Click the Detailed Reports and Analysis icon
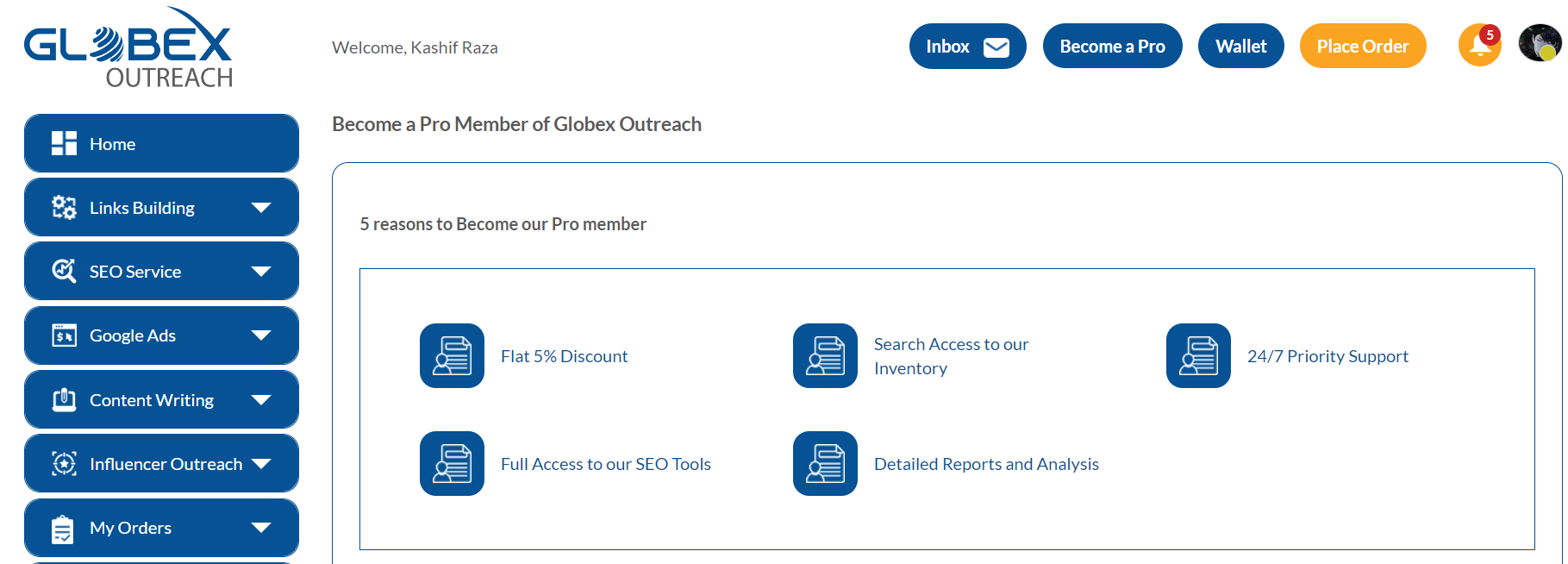 [825, 463]
